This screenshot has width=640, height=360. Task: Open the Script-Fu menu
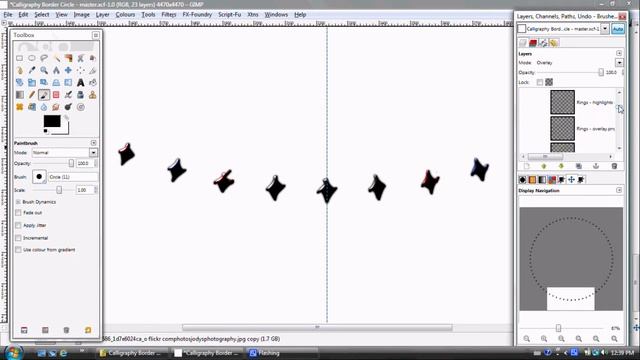pyautogui.click(x=229, y=15)
